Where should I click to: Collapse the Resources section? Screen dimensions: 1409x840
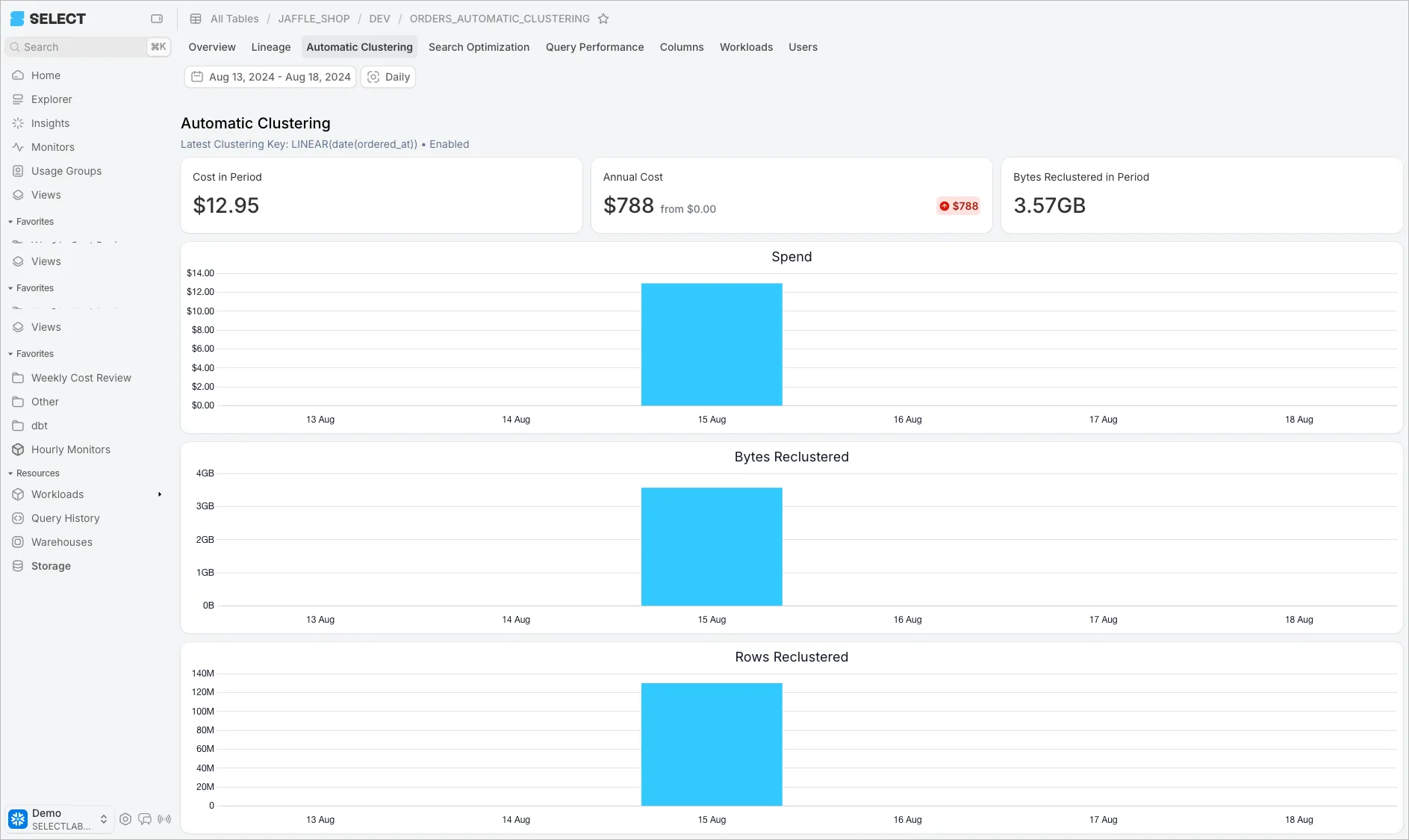[x=34, y=473]
